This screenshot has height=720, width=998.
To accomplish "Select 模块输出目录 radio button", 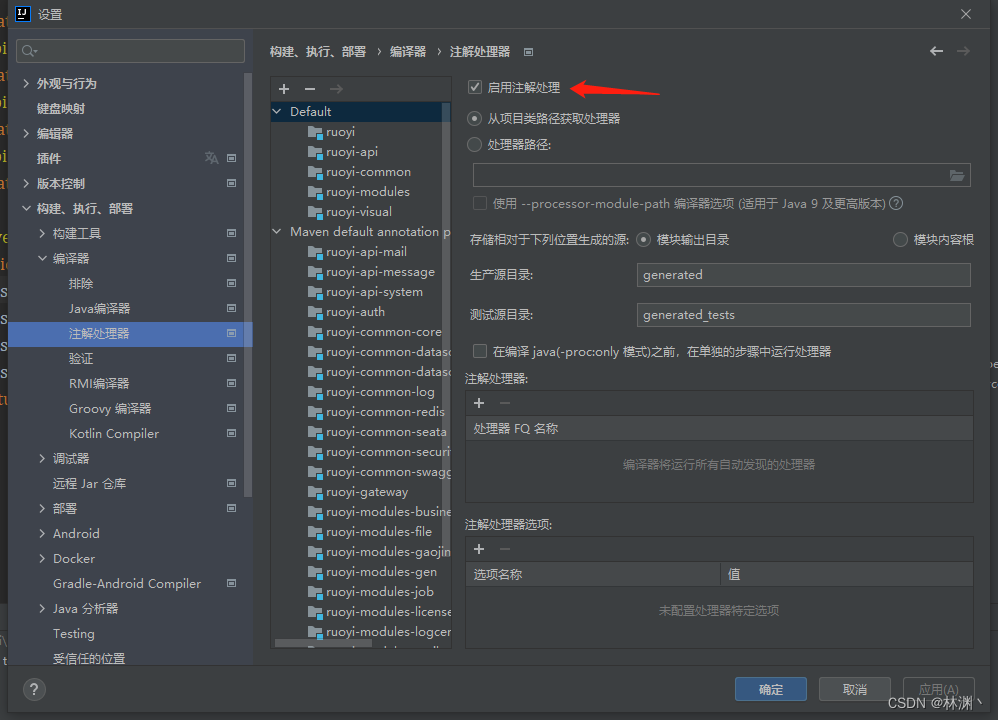I will pos(643,239).
